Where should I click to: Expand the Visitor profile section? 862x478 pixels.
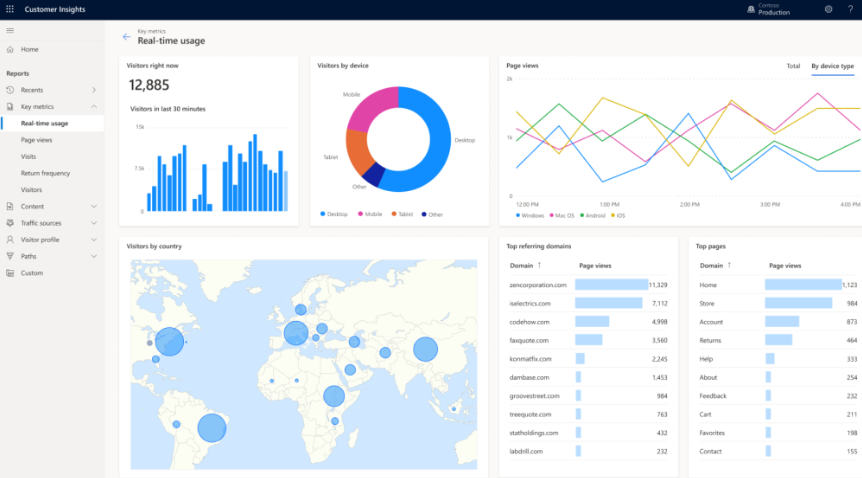tap(94, 240)
